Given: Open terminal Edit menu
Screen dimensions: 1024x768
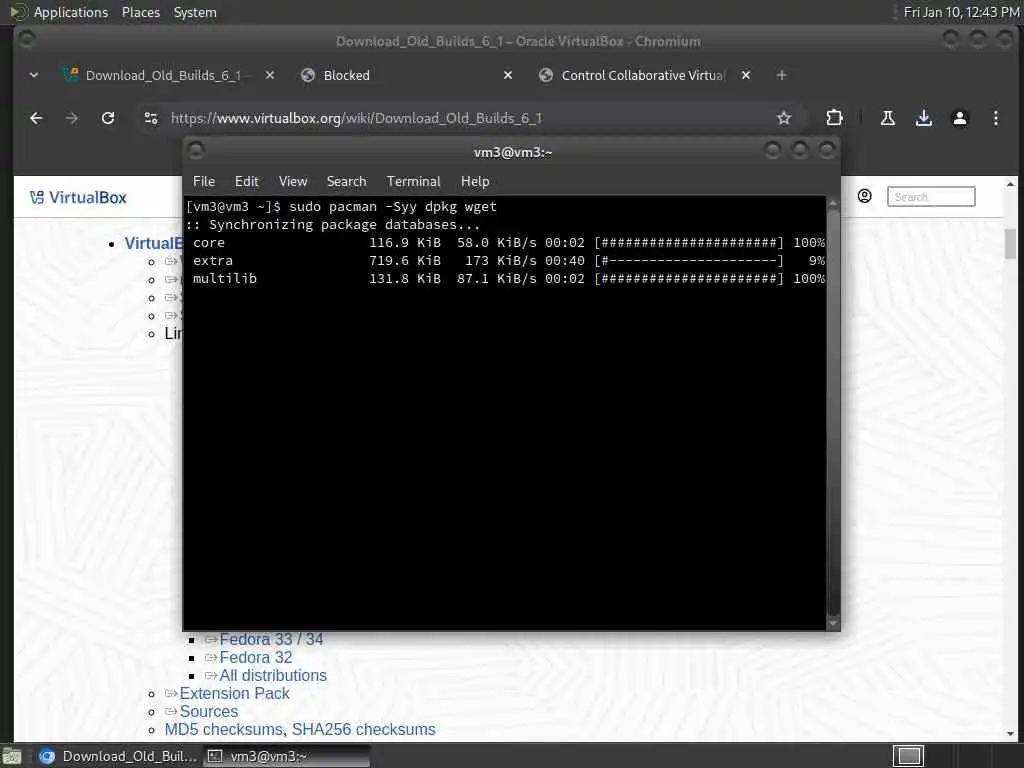Looking at the screenshot, I should (247, 182).
